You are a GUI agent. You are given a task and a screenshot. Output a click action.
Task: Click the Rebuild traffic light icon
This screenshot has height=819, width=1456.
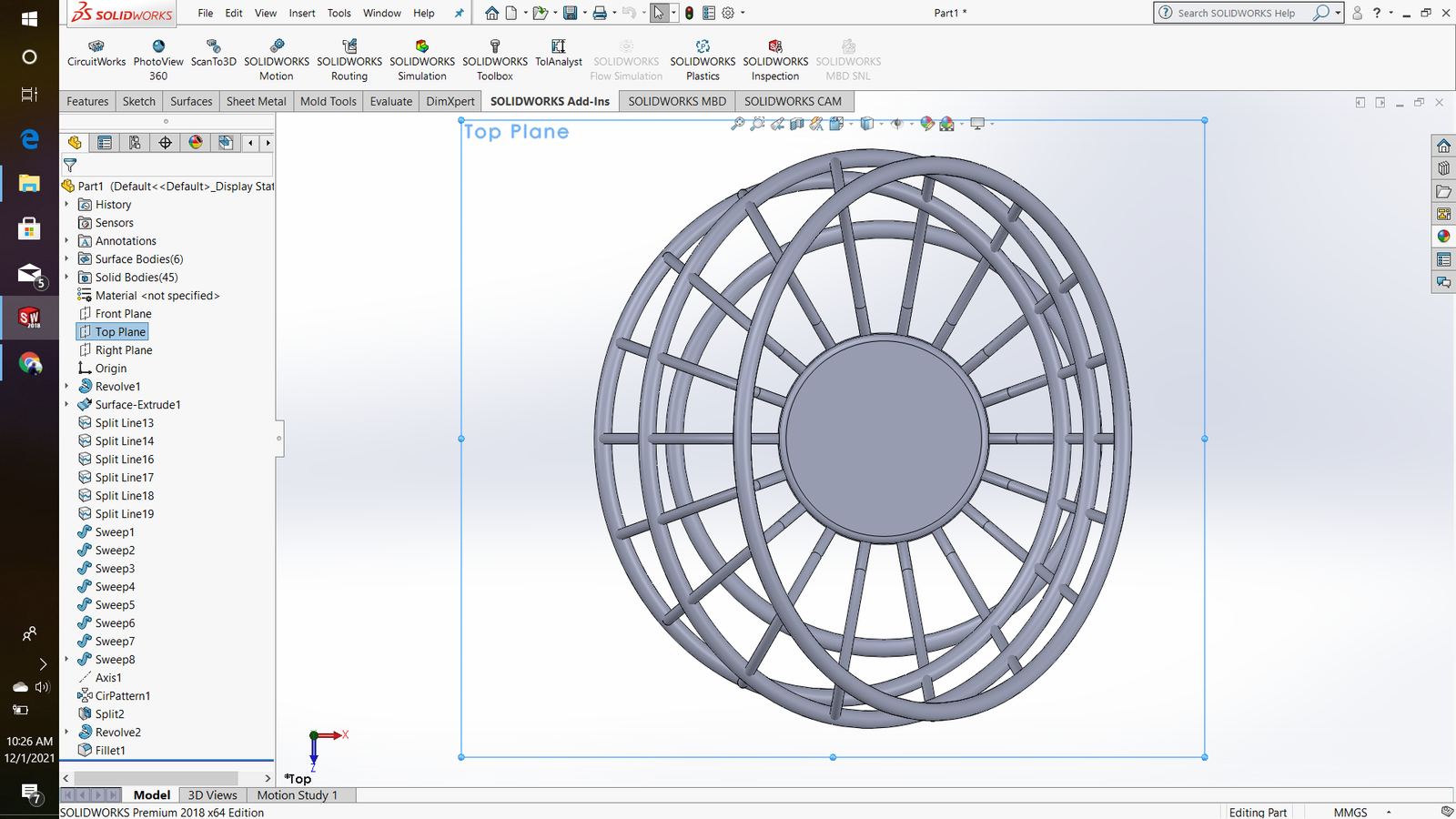pos(689,13)
